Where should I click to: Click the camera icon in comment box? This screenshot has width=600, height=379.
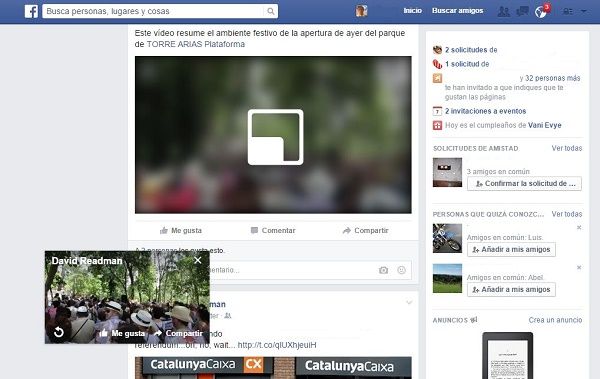[383, 270]
